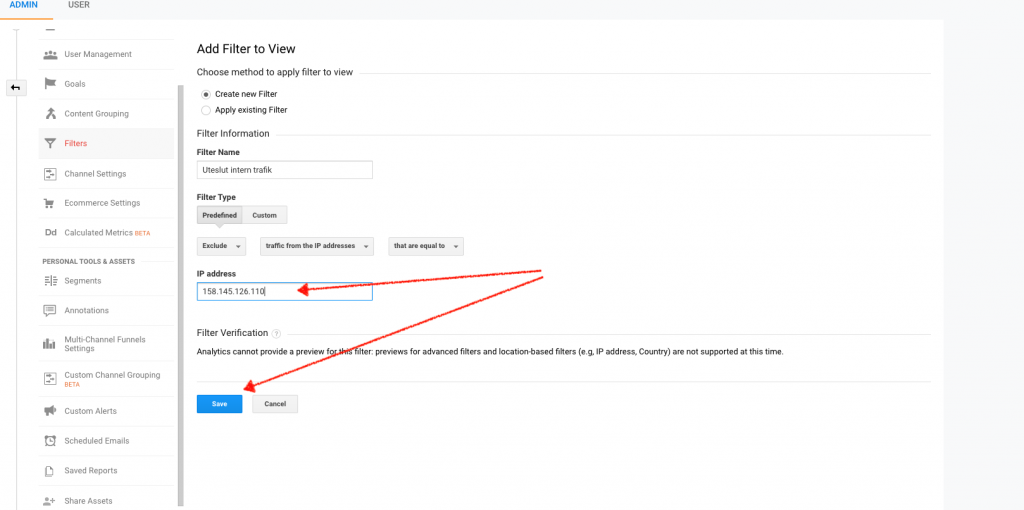Click the Saved Reports document icon
1024x510 pixels.
(x=50, y=471)
